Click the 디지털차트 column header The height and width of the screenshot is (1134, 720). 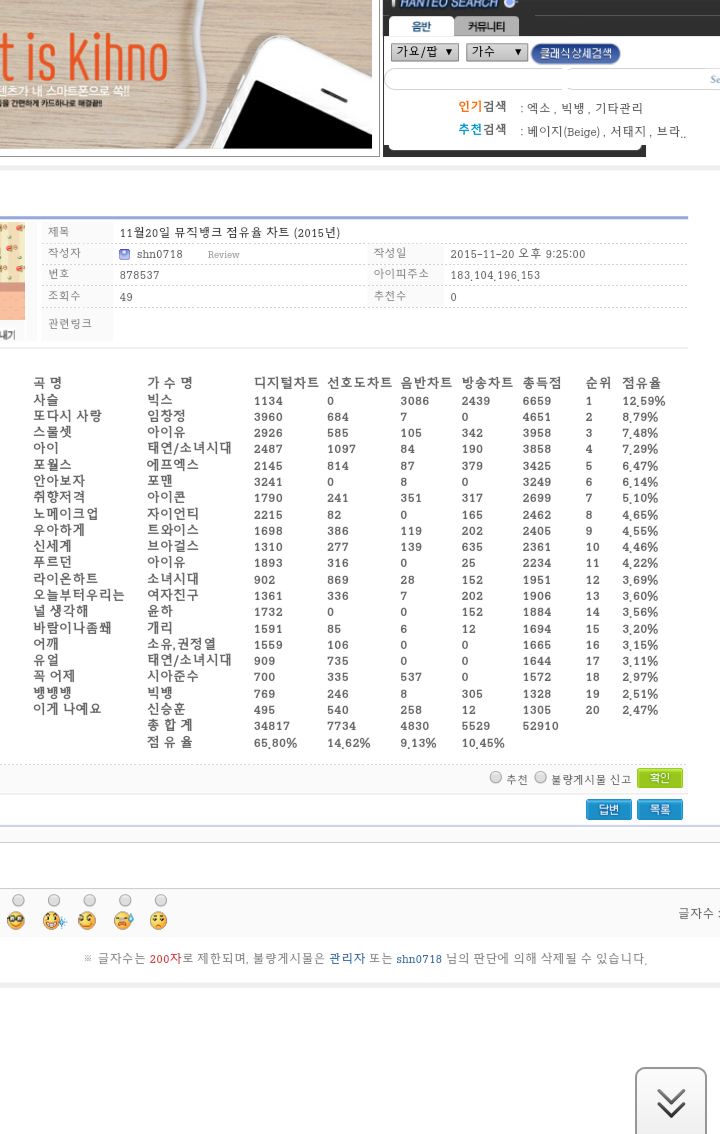[x=286, y=383]
